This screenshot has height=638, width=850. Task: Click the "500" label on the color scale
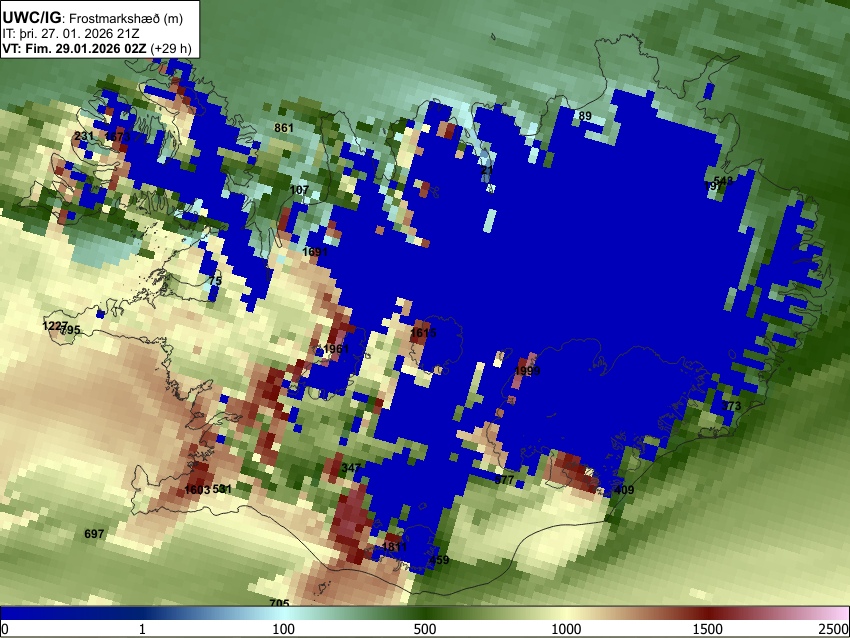(424, 629)
